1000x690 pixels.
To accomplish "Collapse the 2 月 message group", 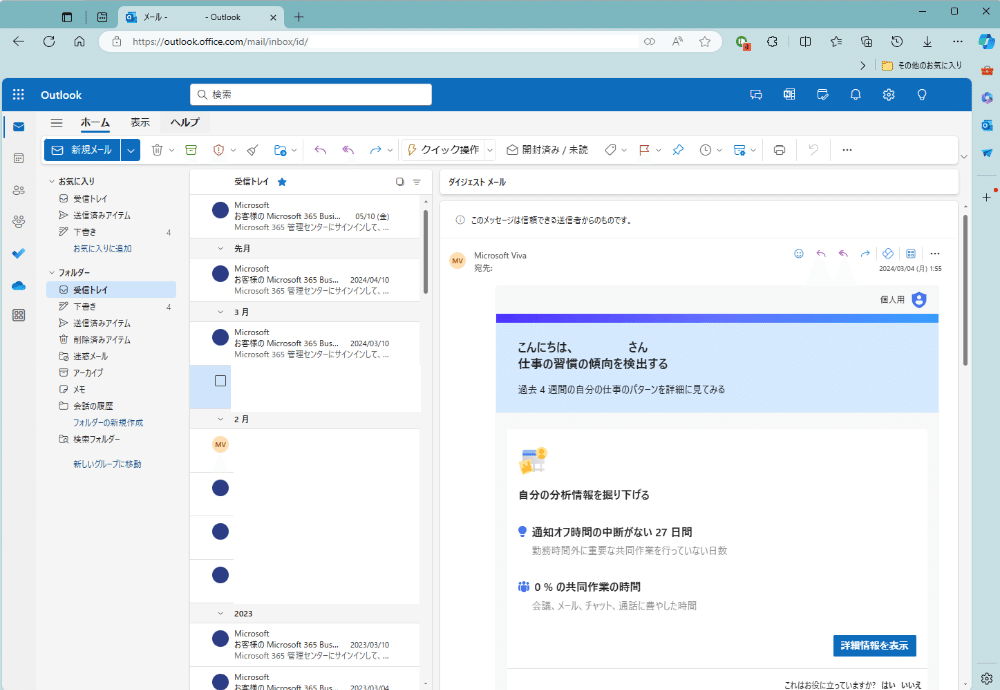I will coord(221,419).
